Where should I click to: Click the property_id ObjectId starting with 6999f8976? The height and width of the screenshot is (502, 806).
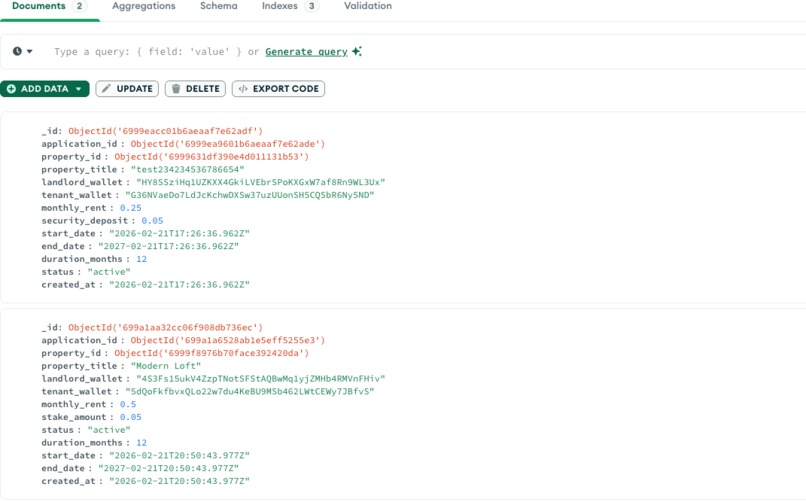coord(212,353)
